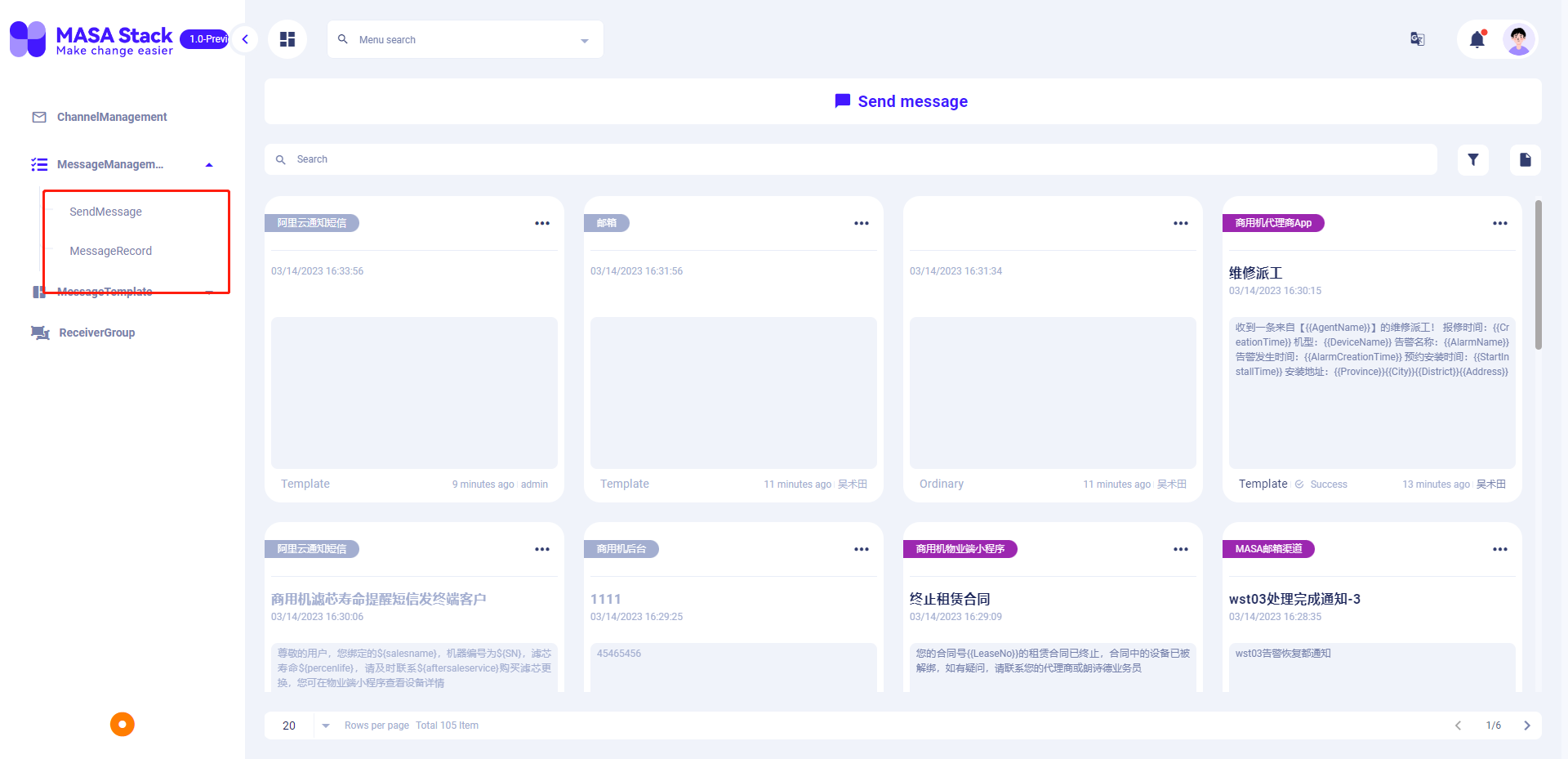This screenshot has height=759, width=1568.
Task: Select SendMessage in the sidebar menu
Action: click(x=105, y=211)
